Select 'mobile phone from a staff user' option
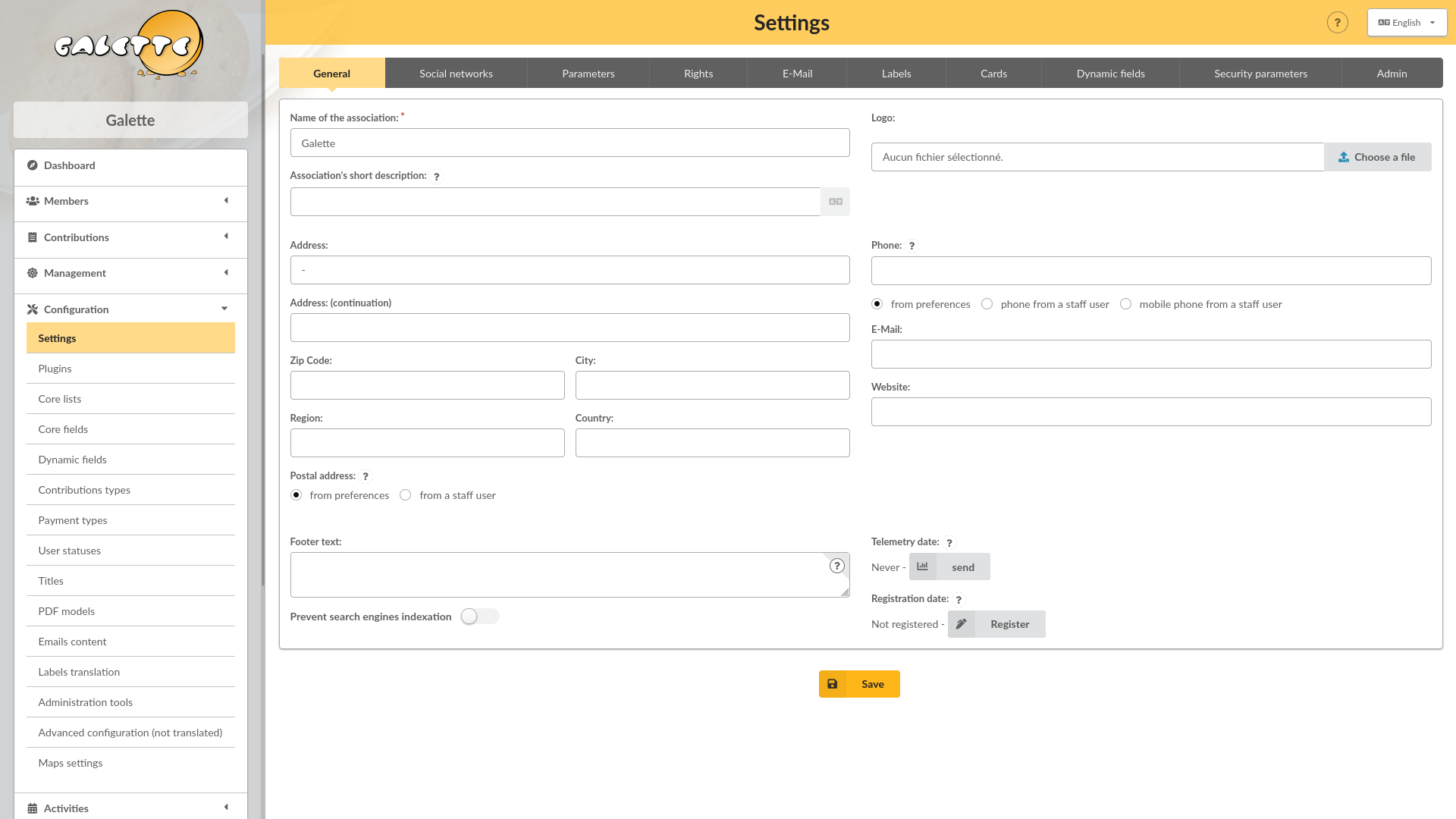Viewport: 1456px width, 819px height. 1126,304
